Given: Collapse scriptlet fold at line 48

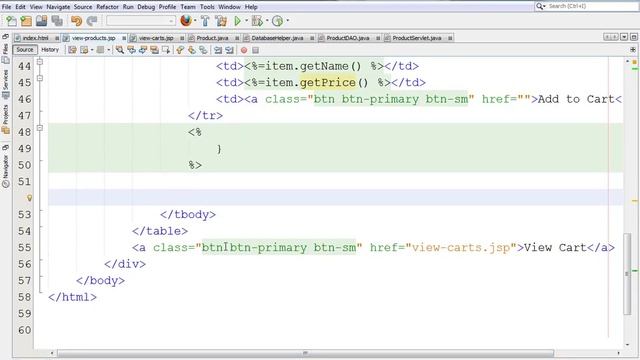Looking at the screenshot, I should click(x=40, y=128).
